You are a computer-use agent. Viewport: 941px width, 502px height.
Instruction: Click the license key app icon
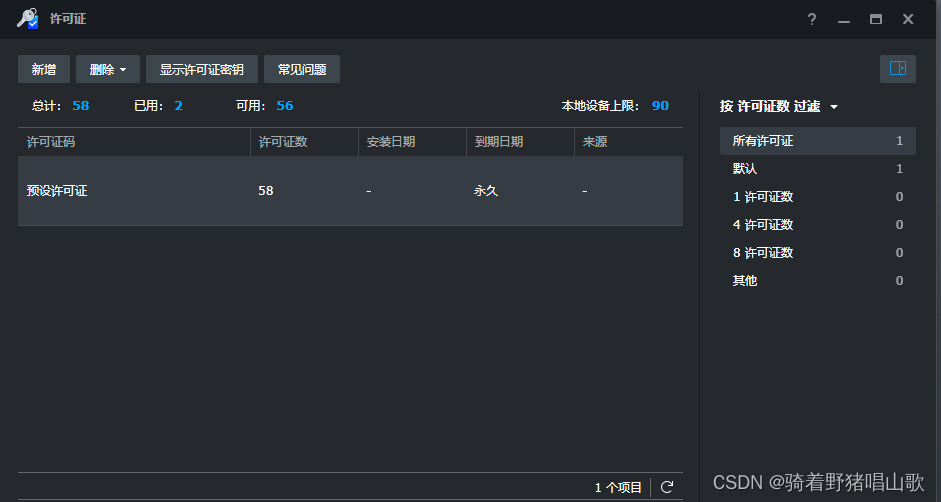pos(28,19)
